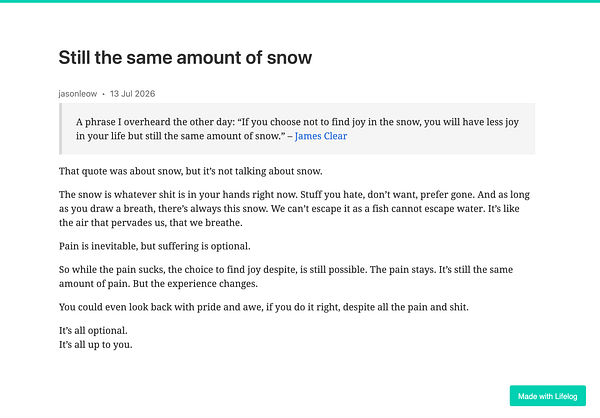Click the dot separator between author and date
Screen dimensions: 600x418
[103, 94]
